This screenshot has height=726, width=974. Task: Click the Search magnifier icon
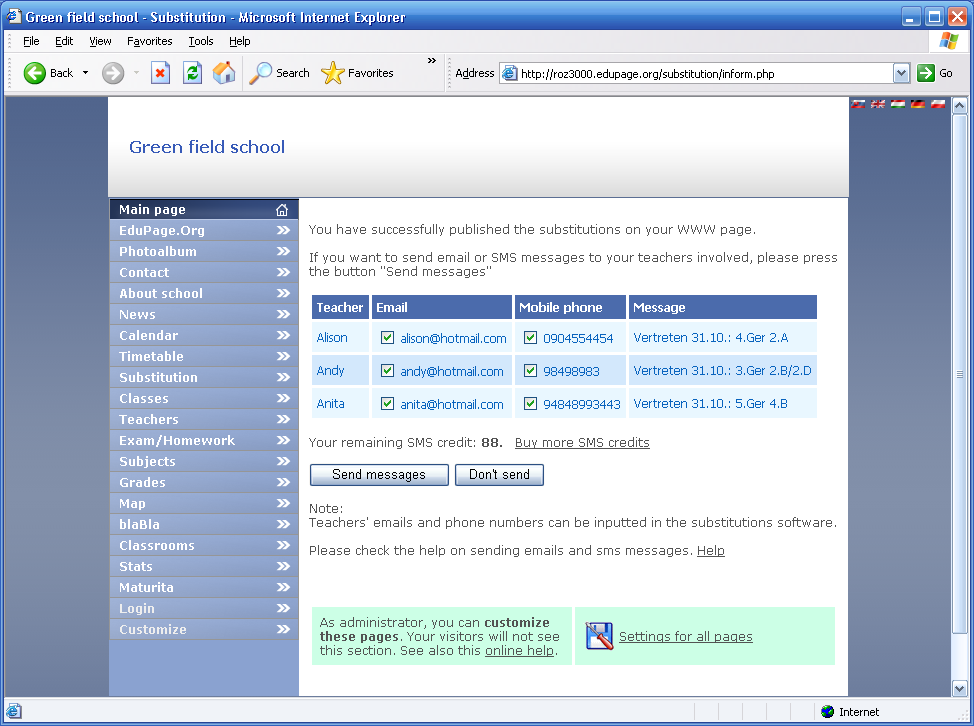[260, 73]
